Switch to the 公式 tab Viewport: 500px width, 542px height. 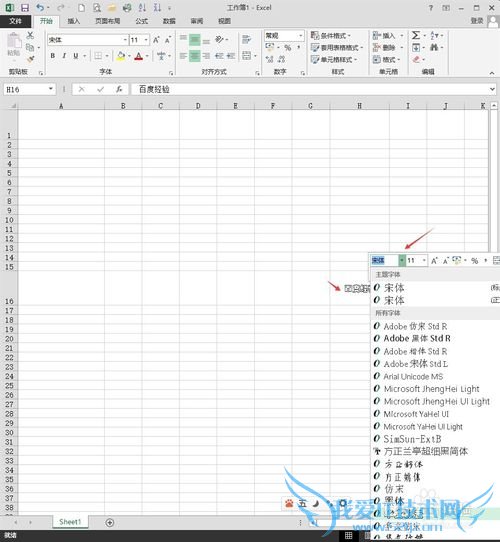[x=141, y=21]
